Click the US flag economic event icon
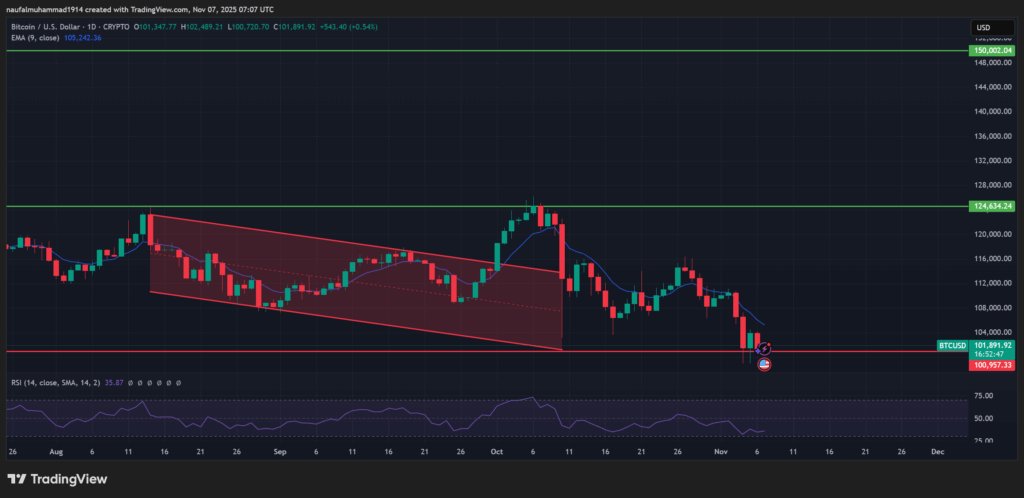The image size is (1024, 498). click(x=765, y=365)
